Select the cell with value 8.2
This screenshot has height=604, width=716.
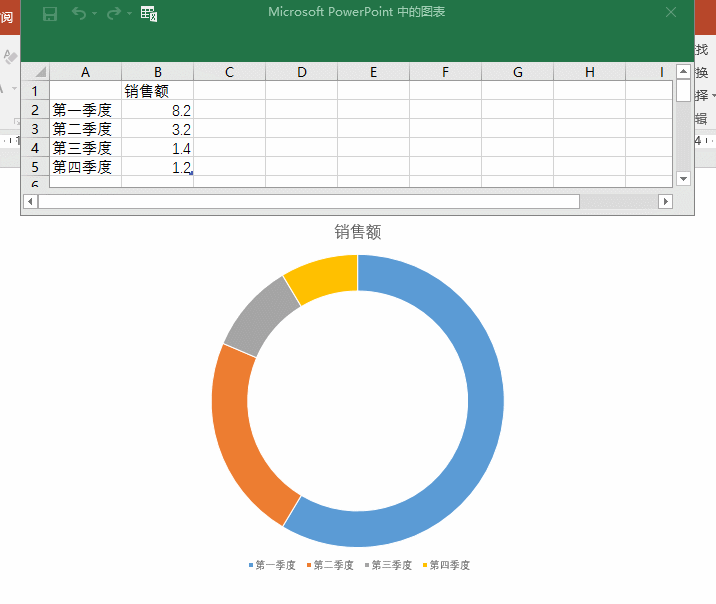[157, 110]
